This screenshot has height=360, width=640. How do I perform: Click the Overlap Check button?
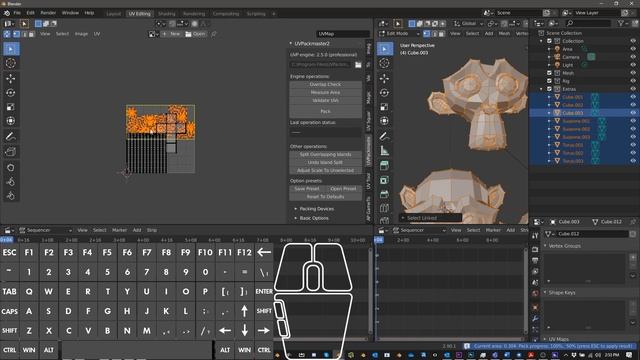(x=325, y=84)
